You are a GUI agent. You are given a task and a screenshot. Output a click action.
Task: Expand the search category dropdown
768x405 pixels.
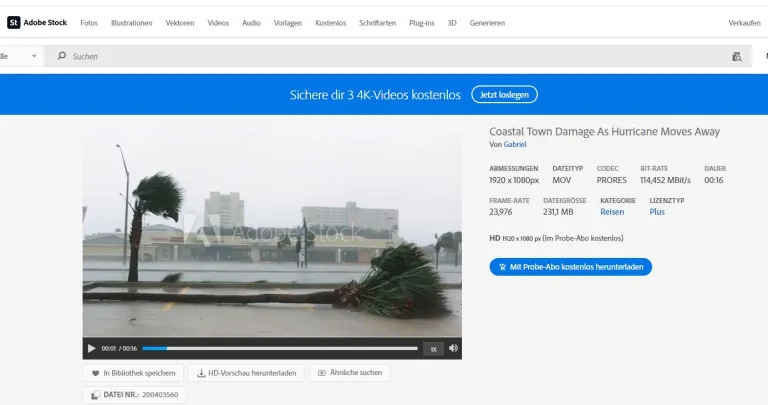point(20,56)
